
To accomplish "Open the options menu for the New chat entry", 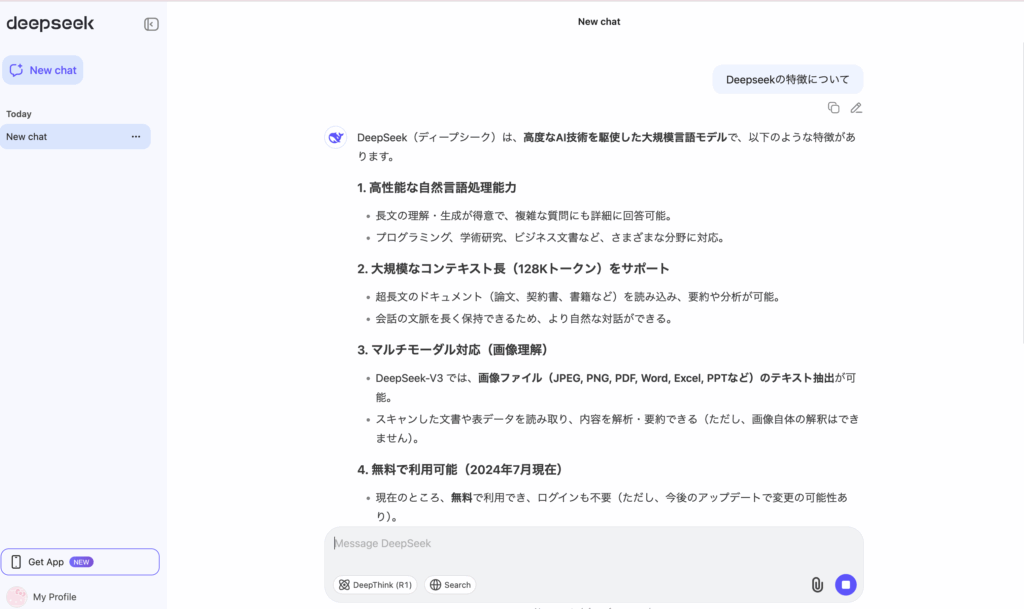I will [x=136, y=136].
